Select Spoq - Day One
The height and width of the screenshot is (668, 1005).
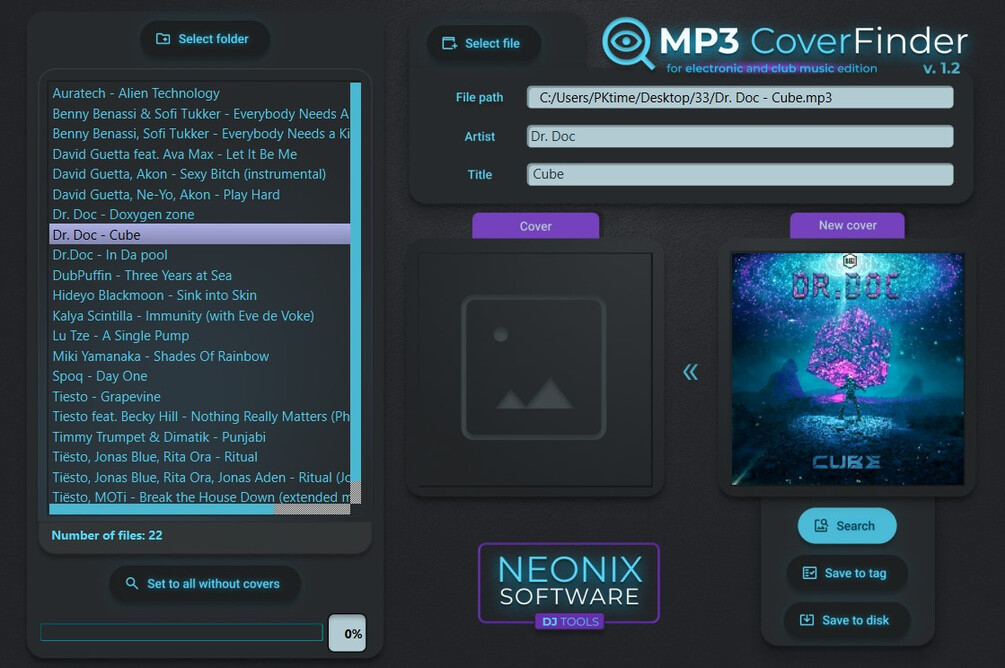199,376
